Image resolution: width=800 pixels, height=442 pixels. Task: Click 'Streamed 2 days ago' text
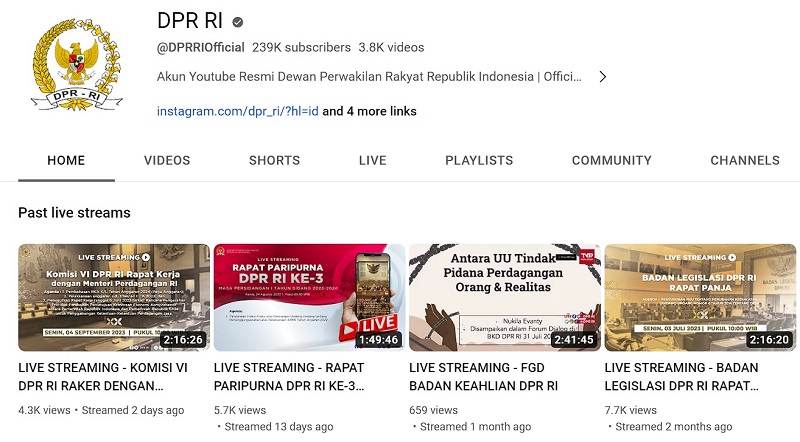[x=133, y=410]
